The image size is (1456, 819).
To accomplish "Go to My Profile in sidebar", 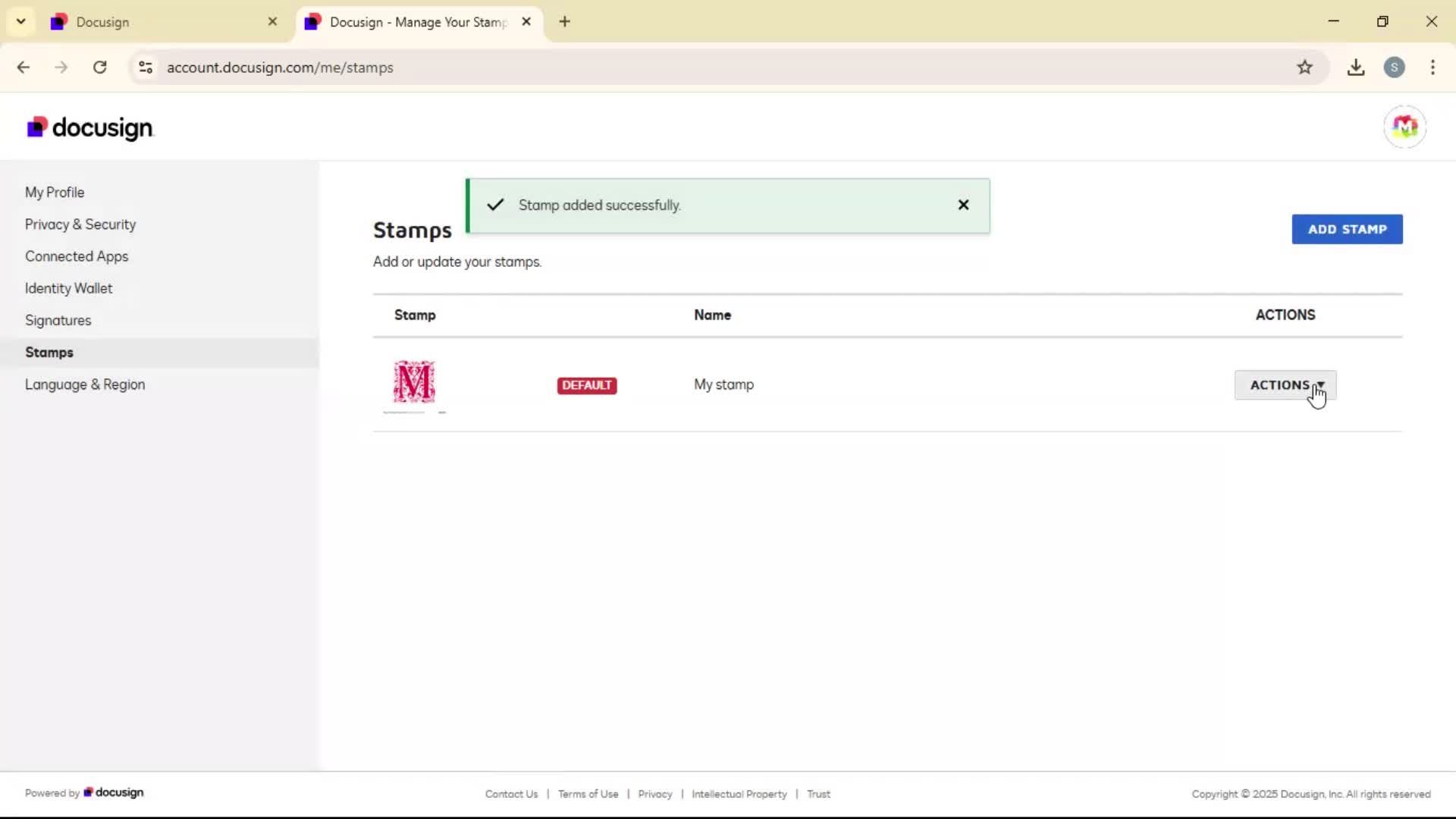I will click(x=55, y=193).
